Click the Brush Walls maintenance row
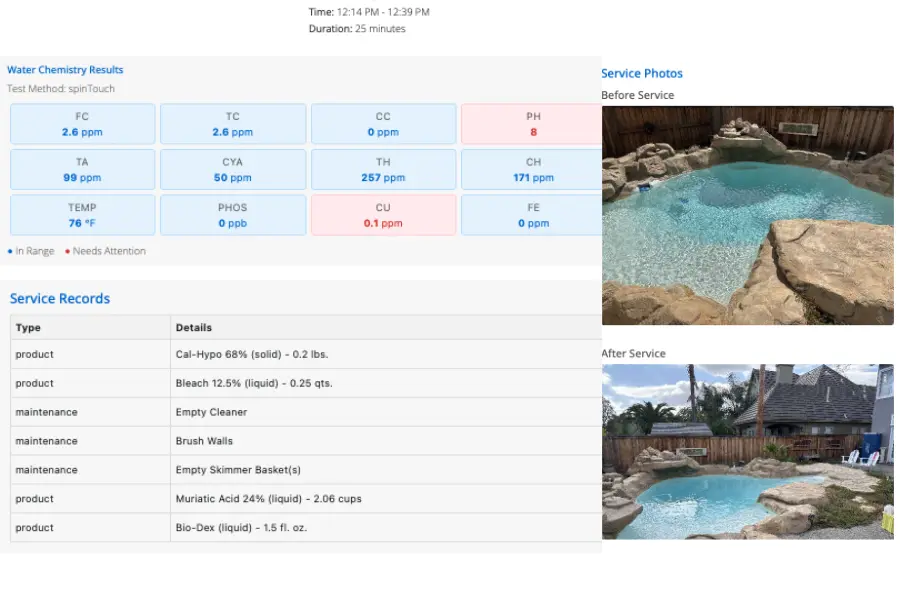The image size is (900, 600). tap(306, 440)
